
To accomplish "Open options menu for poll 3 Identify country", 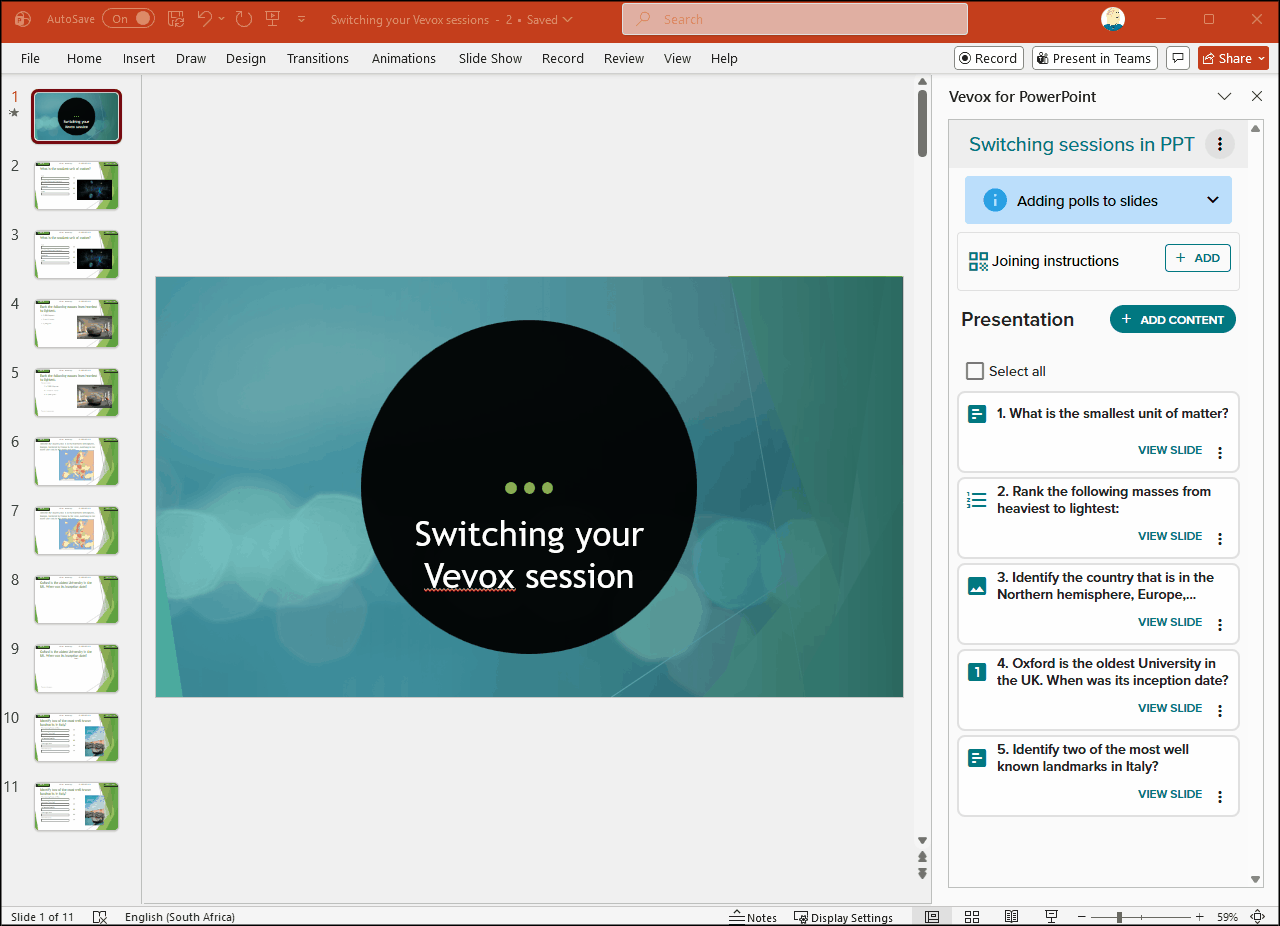I will (1220, 625).
